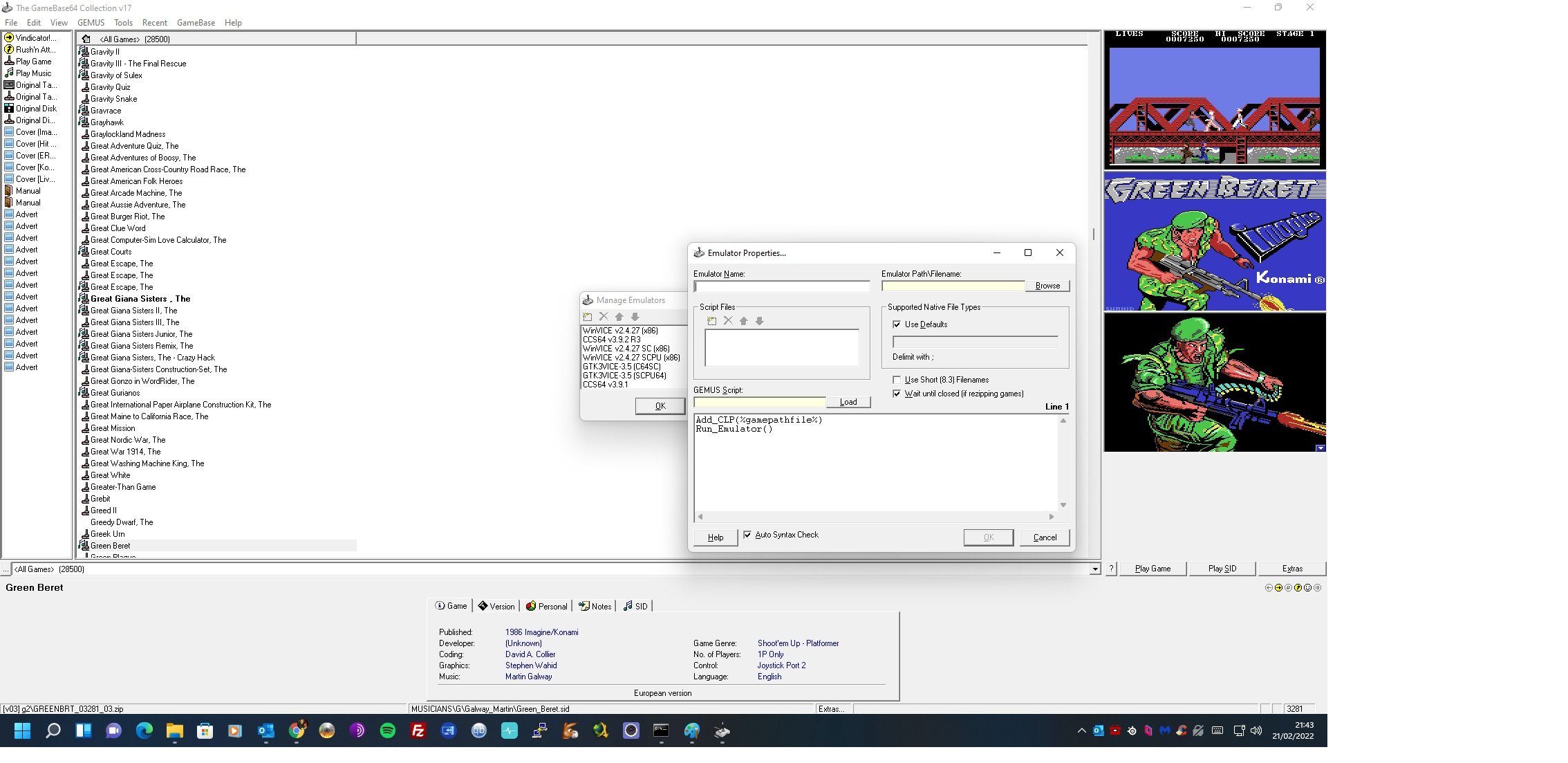The width and height of the screenshot is (1568, 763).
Task: Focus the Emulator Name input field
Action: click(x=781, y=286)
